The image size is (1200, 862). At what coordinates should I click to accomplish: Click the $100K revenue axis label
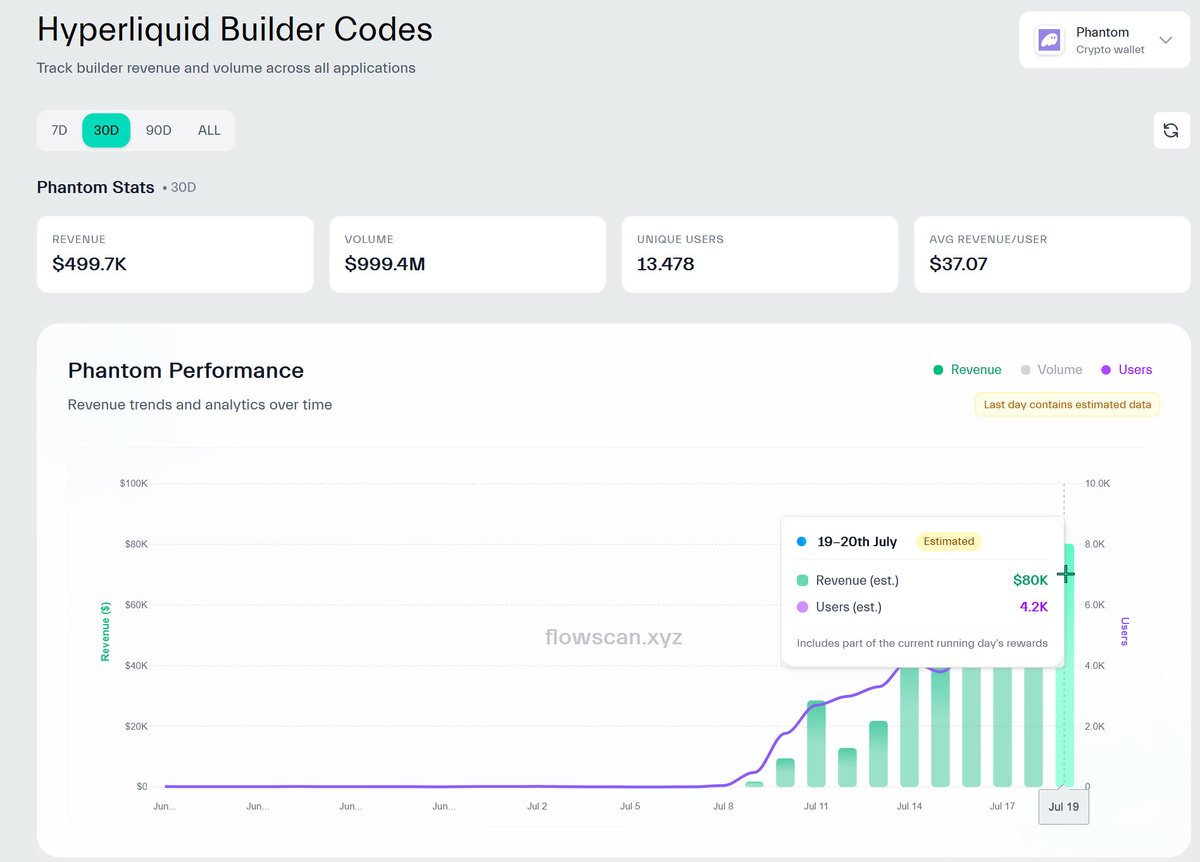[x=133, y=483]
